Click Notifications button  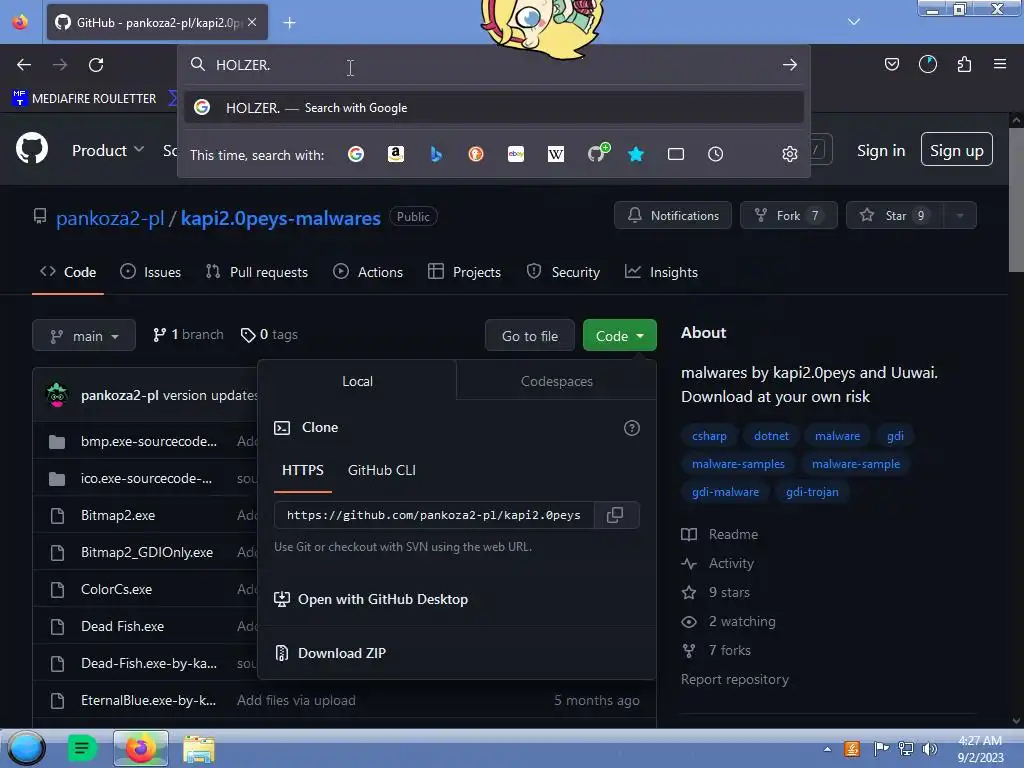pos(673,216)
